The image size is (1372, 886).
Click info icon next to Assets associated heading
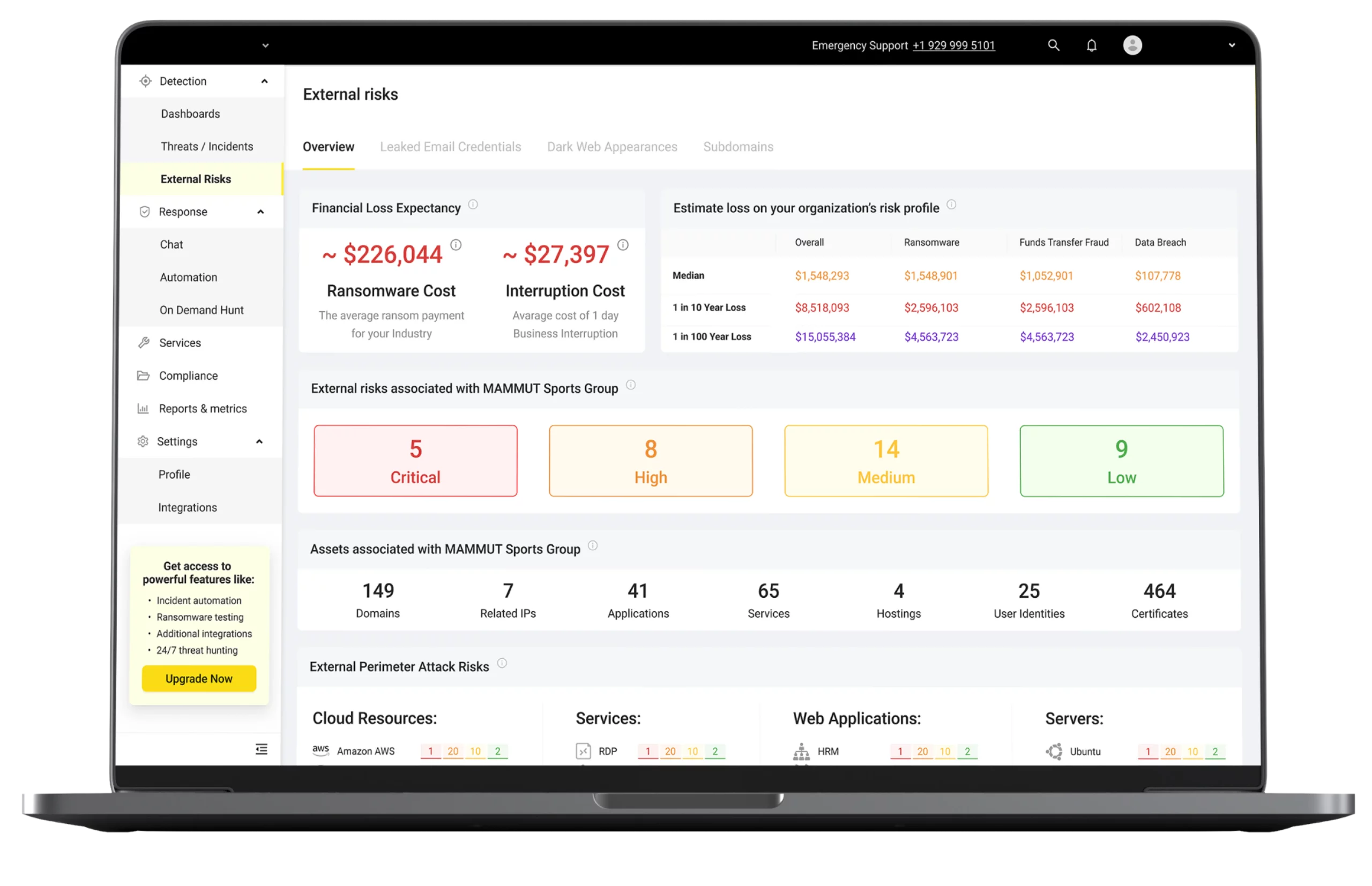point(593,545)
